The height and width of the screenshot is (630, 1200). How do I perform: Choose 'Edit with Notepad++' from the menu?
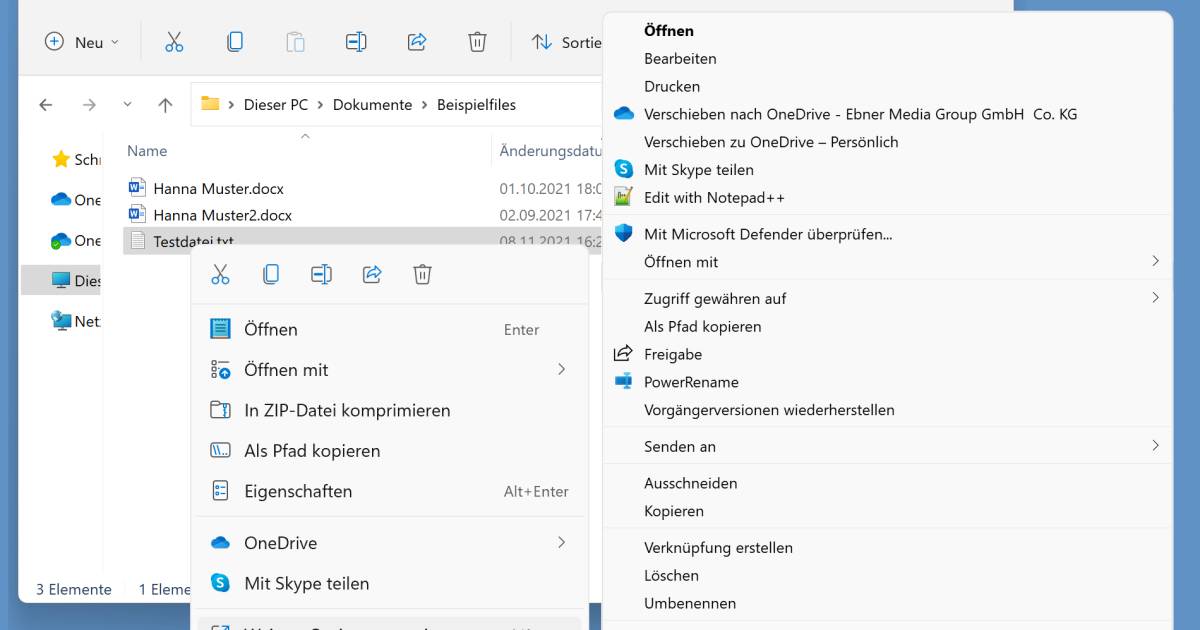pyautogui.click(x=714, y=198)
